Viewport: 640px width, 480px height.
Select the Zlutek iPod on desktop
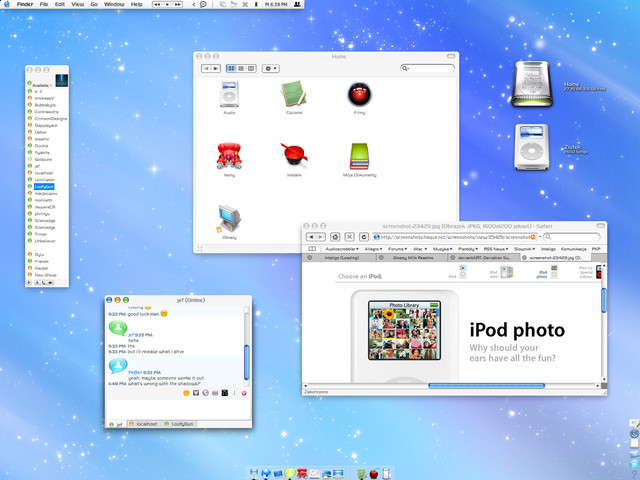(x=531, y=147)
